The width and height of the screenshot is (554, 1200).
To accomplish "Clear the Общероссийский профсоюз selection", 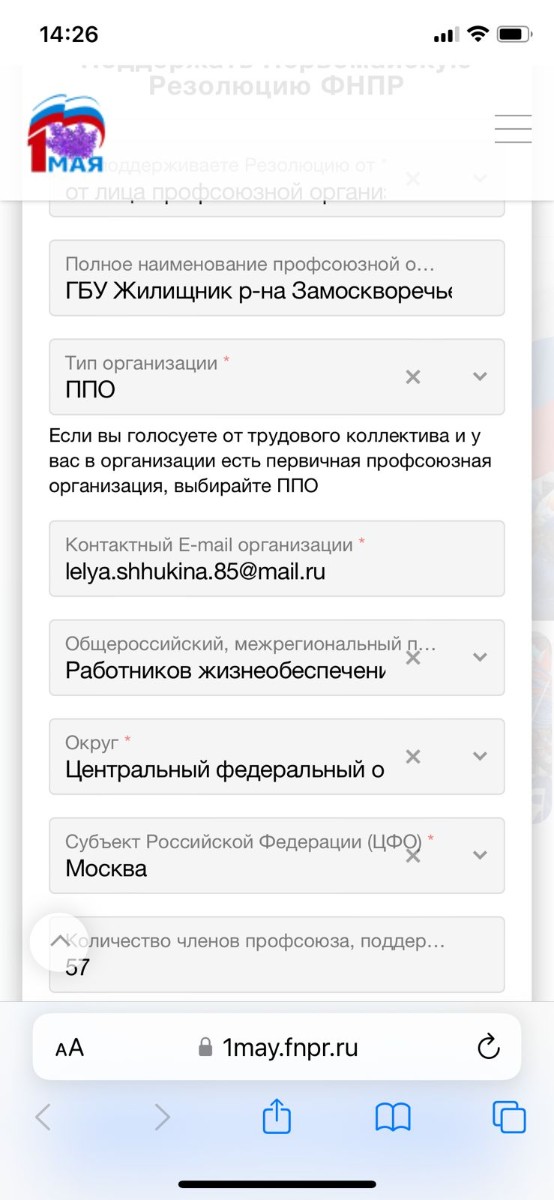I will [413, 657].
